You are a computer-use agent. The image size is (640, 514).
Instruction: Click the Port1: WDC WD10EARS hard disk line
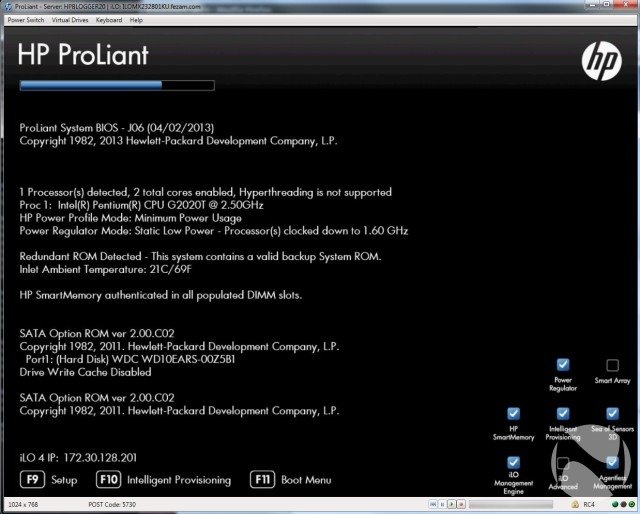tap(131, 359)
